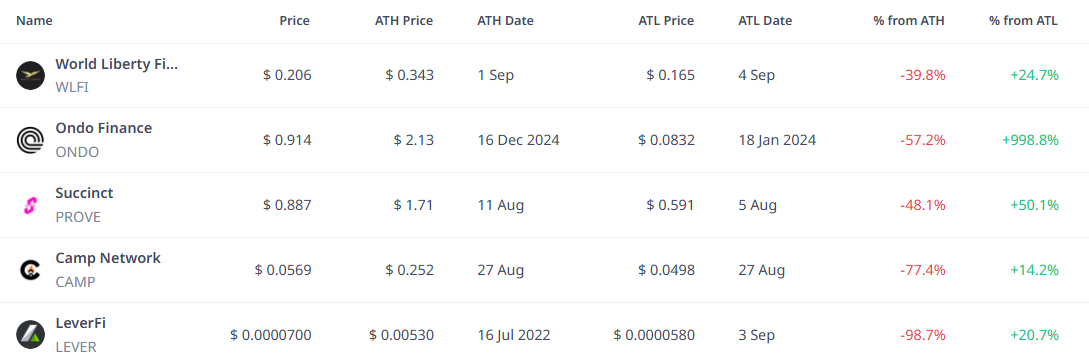Sort by % from ATL header

(1024, 21)
